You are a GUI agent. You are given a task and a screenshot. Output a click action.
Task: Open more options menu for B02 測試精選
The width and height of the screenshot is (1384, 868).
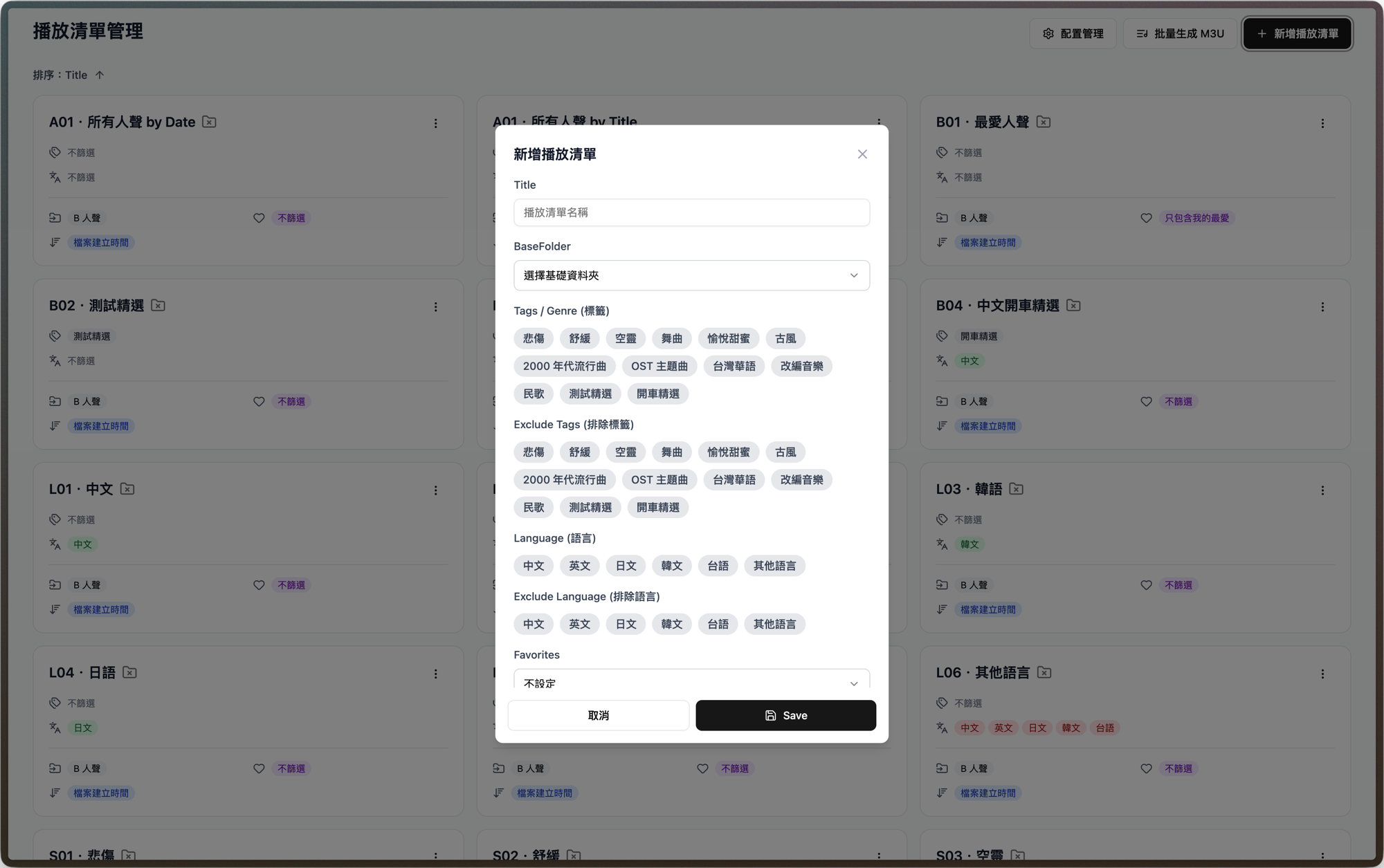tap(435, 306)
